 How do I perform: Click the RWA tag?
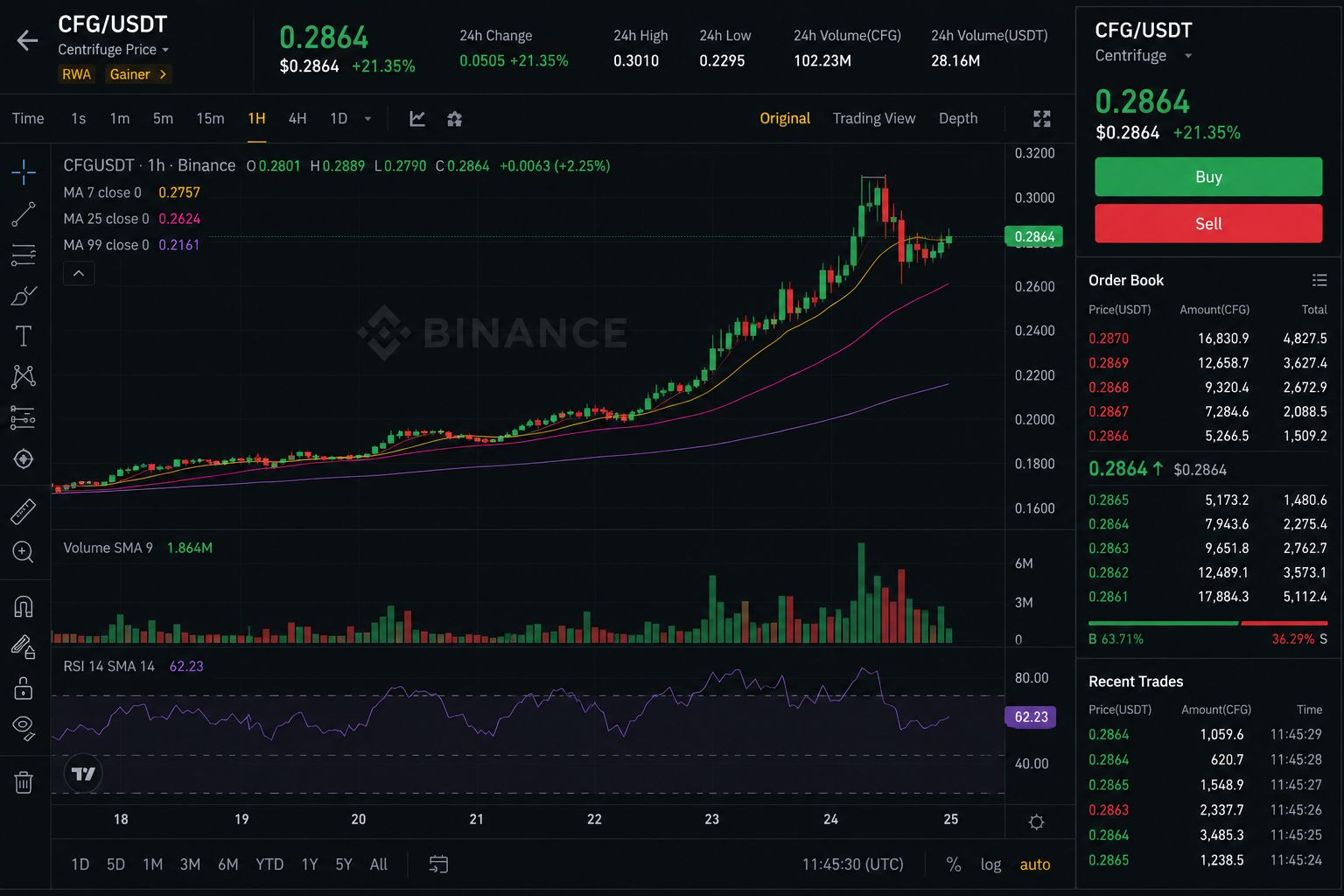pyautogui.click(x=76, y=74)
